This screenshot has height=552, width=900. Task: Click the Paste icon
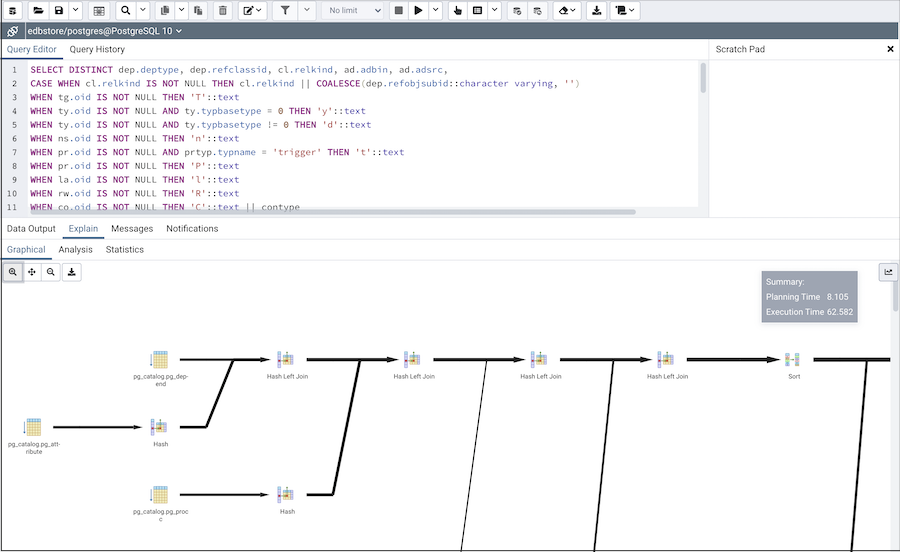[x=198, y=10]
